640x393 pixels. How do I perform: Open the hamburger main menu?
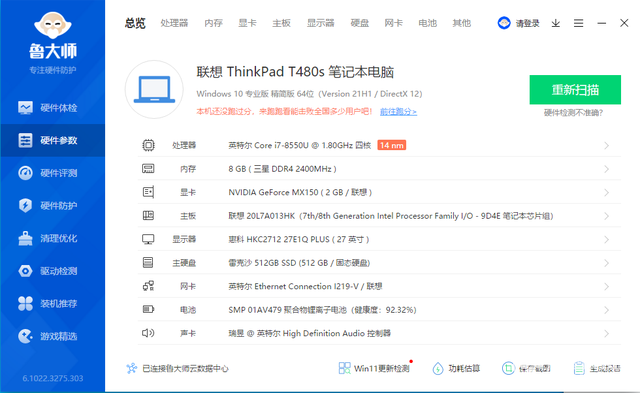578,23
